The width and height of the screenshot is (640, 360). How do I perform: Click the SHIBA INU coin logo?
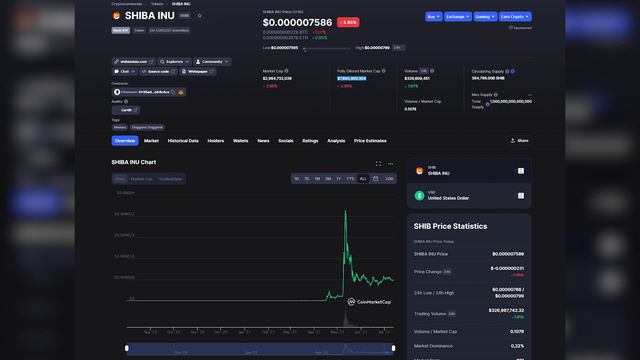click(x=116, y=16)
